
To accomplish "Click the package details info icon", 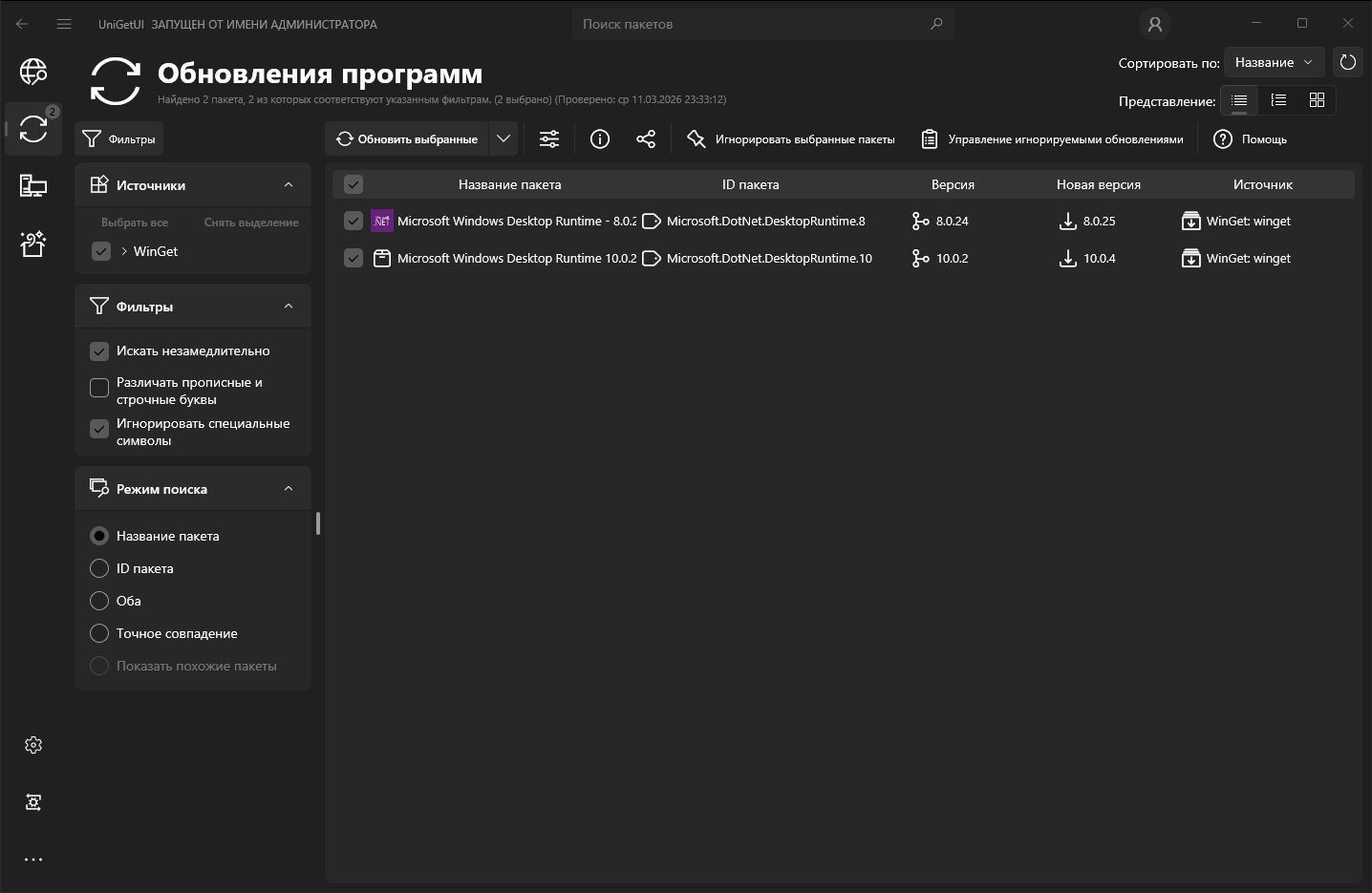I will [x=600, y=139].
